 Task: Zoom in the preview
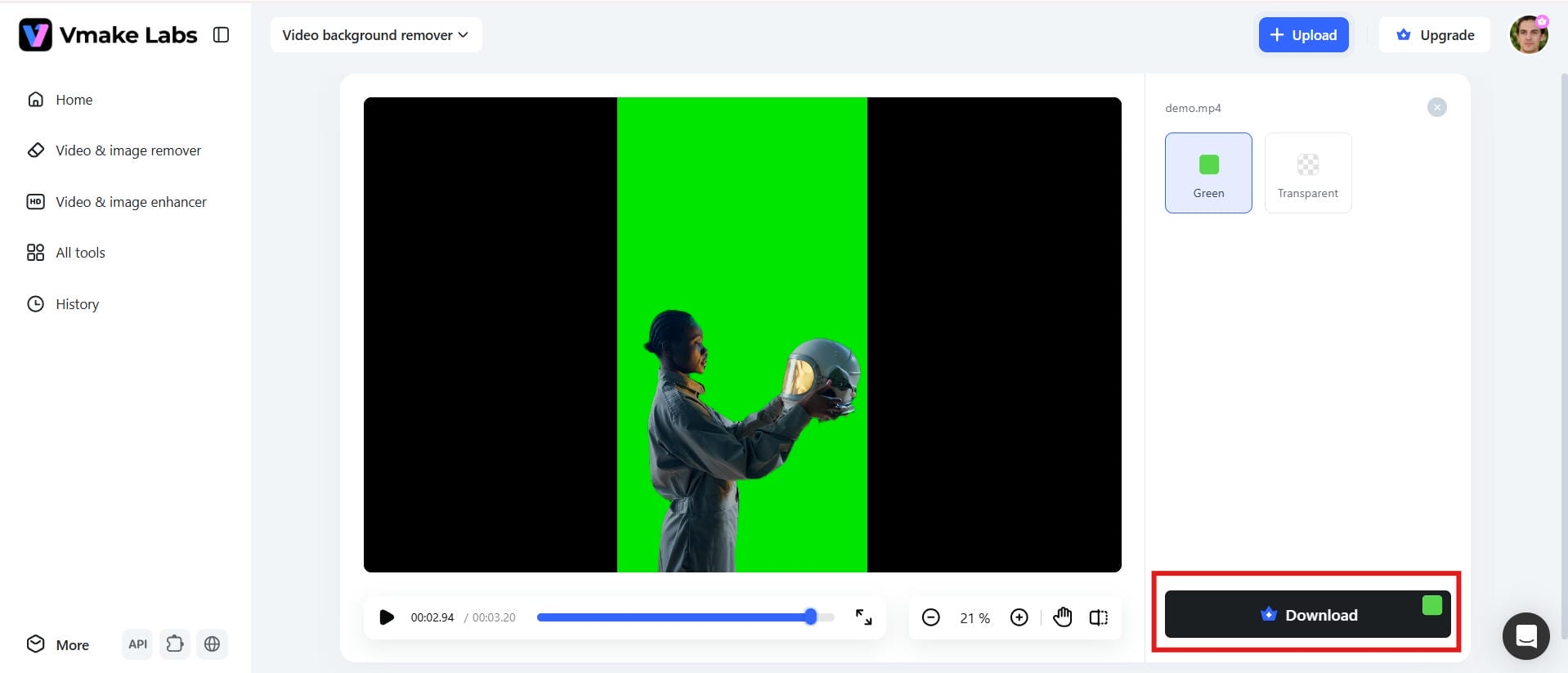tap(1019, 617)
